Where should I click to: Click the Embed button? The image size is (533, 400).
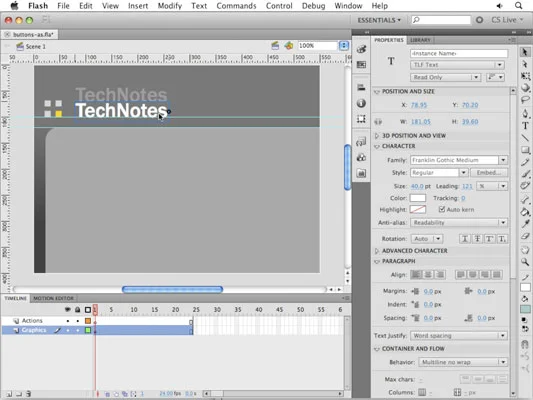coord(489,173)
